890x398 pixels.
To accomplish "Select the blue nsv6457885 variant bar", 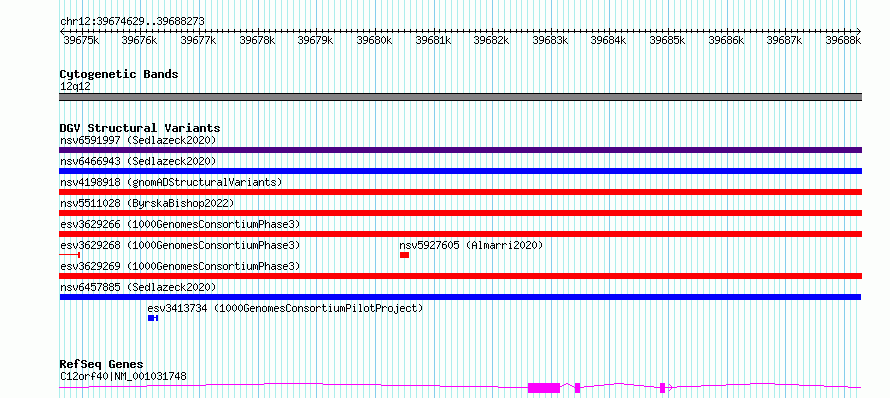I will click(x=460, y=297).
